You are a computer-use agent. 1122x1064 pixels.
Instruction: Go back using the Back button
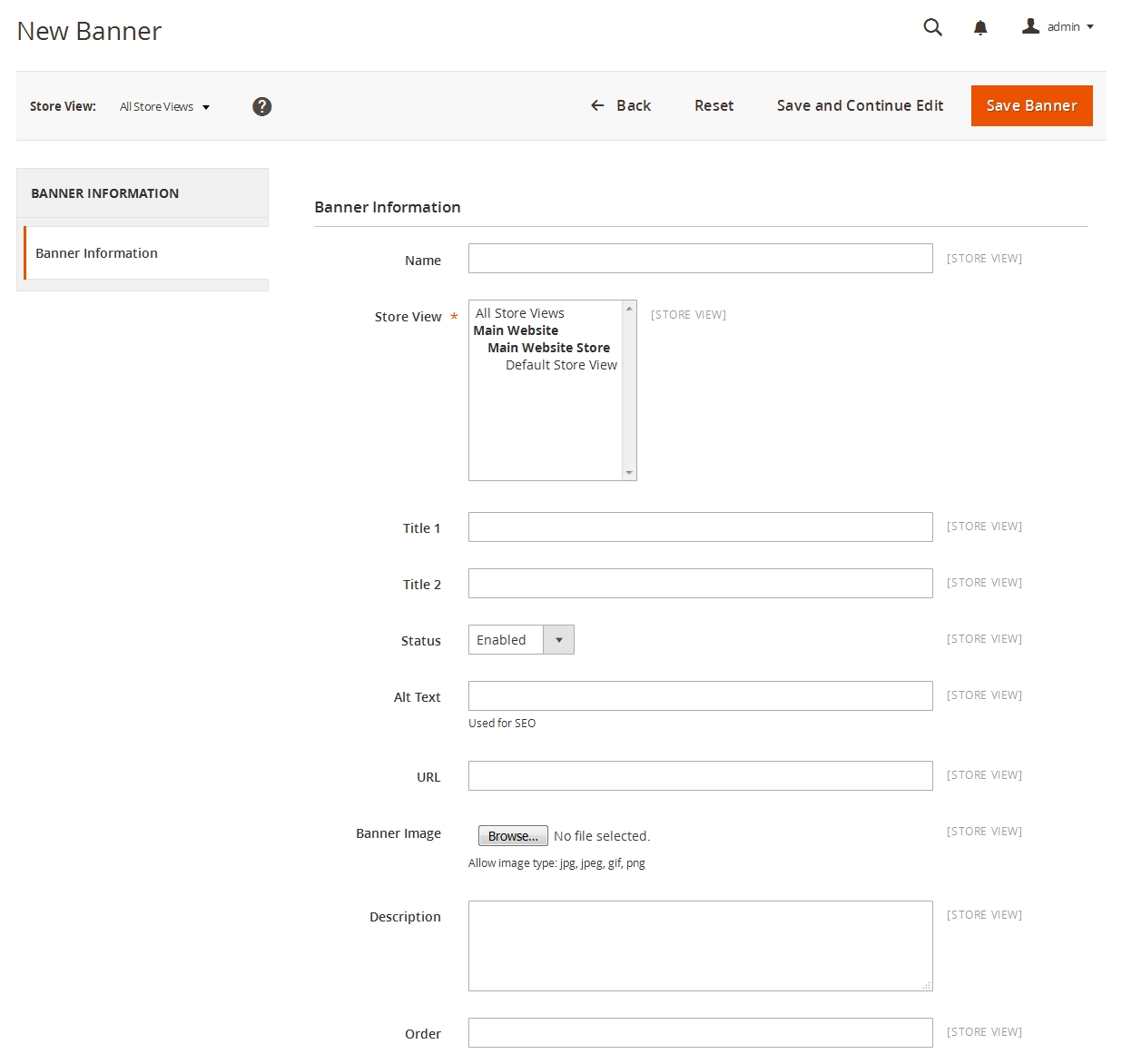tap(621, 105)
